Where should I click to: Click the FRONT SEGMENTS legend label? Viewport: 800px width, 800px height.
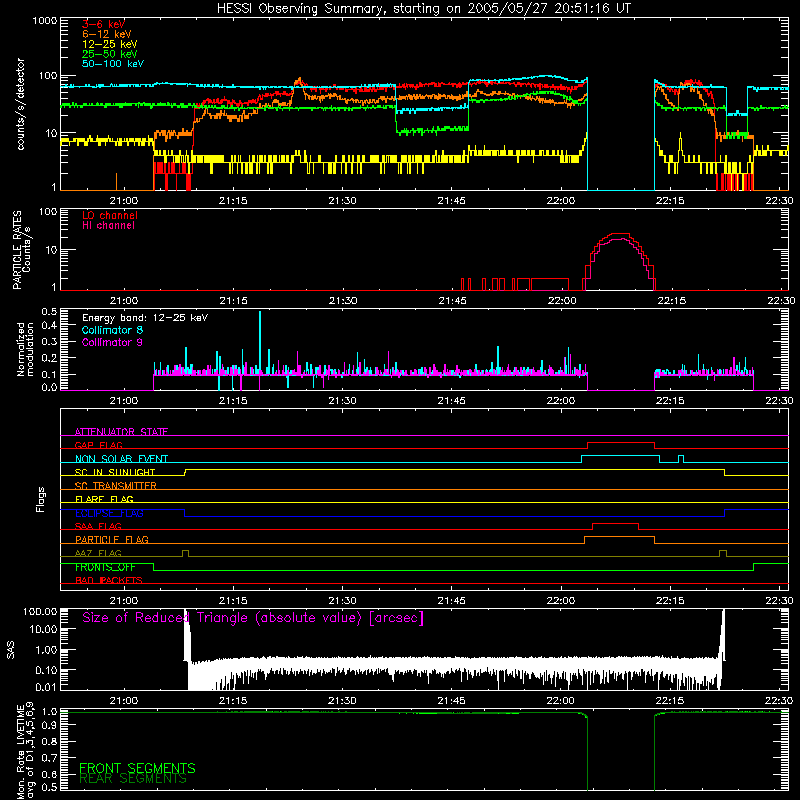(x=137, y=768)
